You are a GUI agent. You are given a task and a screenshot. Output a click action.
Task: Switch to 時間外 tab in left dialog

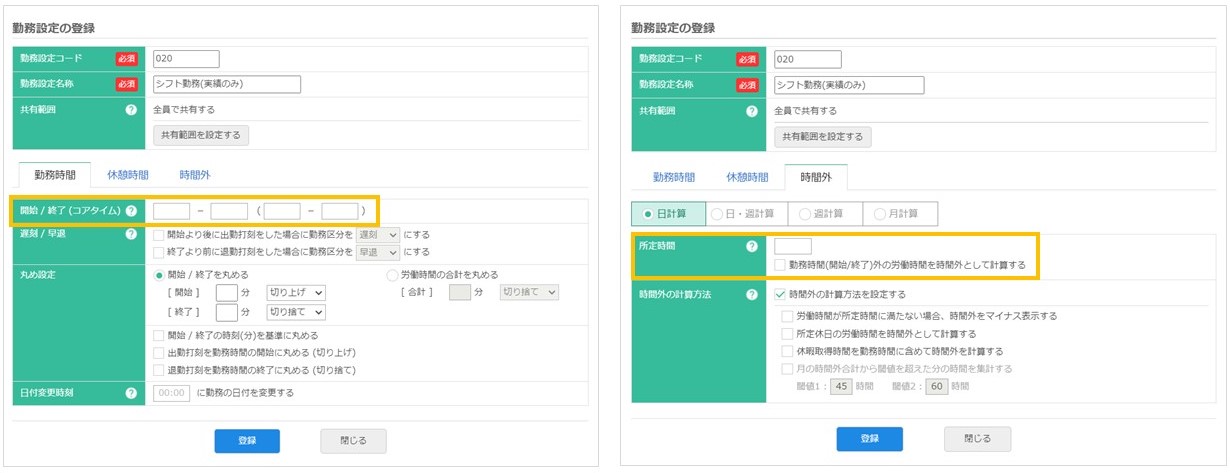pos(195,174)
